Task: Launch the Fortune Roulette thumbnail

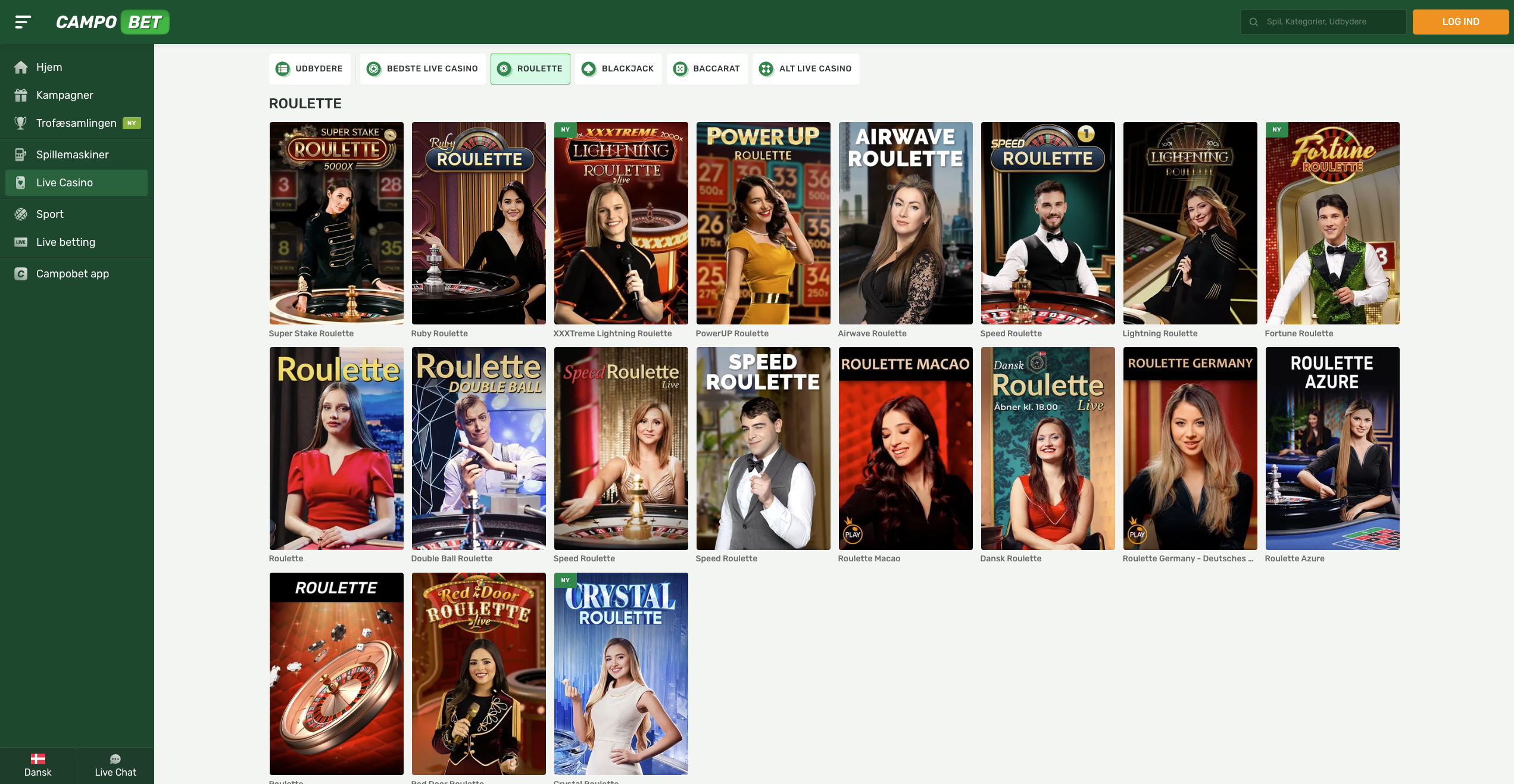Action: (1332, 223)
